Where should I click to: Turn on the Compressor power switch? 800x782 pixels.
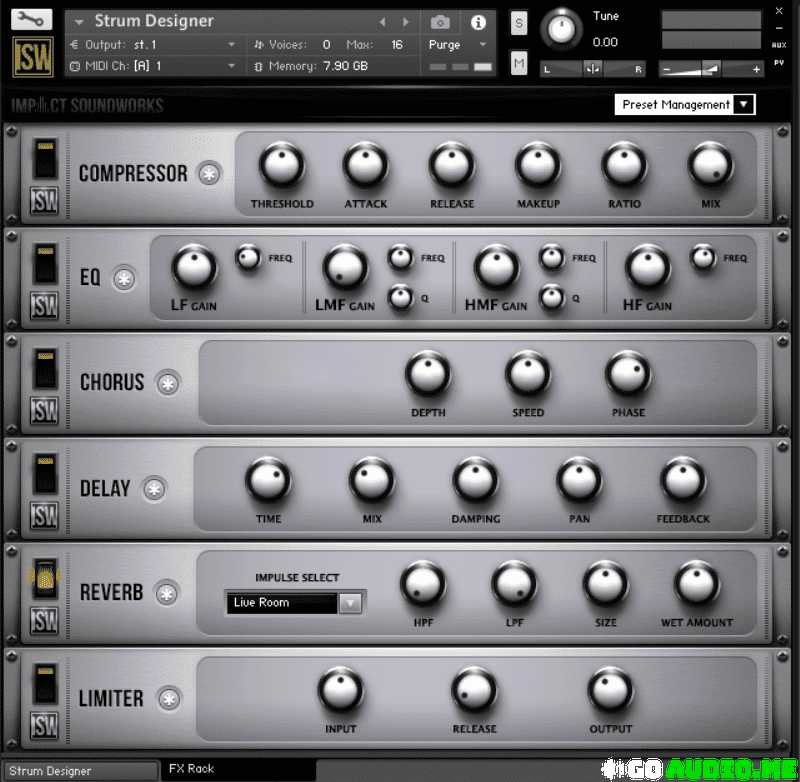[x=44, y=159]
